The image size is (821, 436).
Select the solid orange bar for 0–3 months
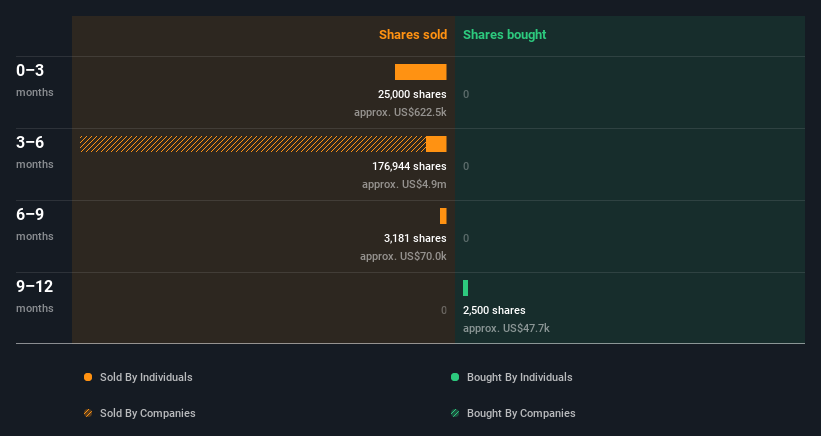click(x=420, y=72)
